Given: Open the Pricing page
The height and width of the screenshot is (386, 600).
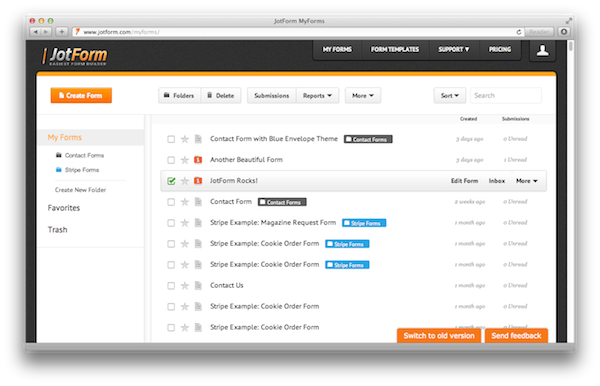Looking at the screenshot, I should pos(500,49).
